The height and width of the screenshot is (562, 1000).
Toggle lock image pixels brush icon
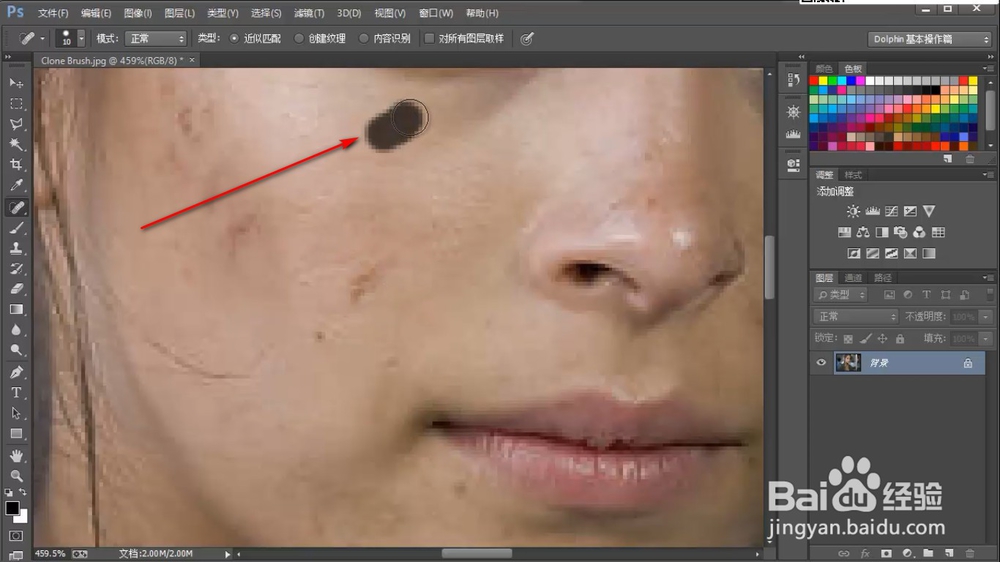(x=865, y=339)
